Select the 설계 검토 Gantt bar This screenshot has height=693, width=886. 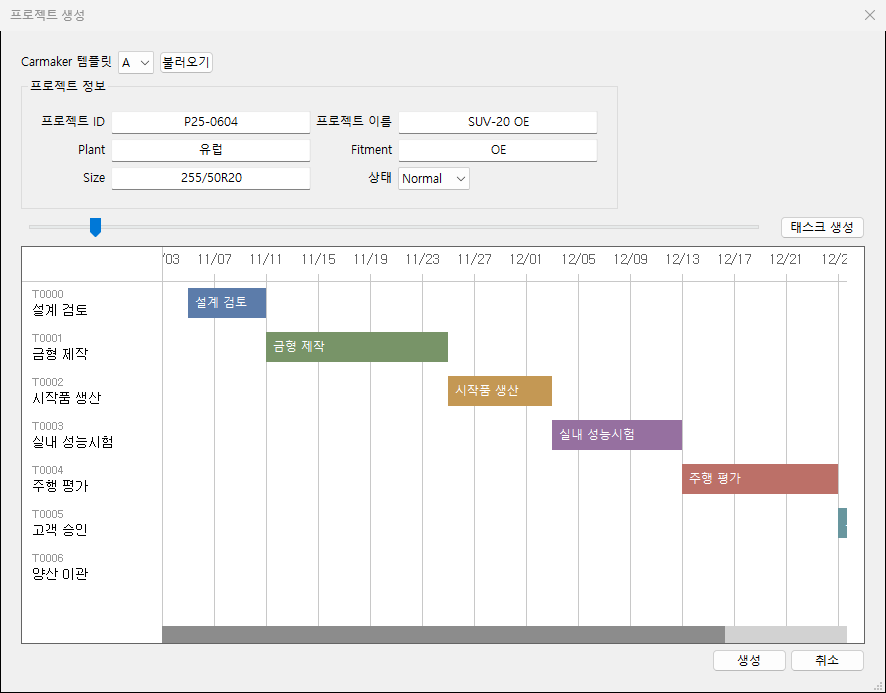(x=227, y=303)
